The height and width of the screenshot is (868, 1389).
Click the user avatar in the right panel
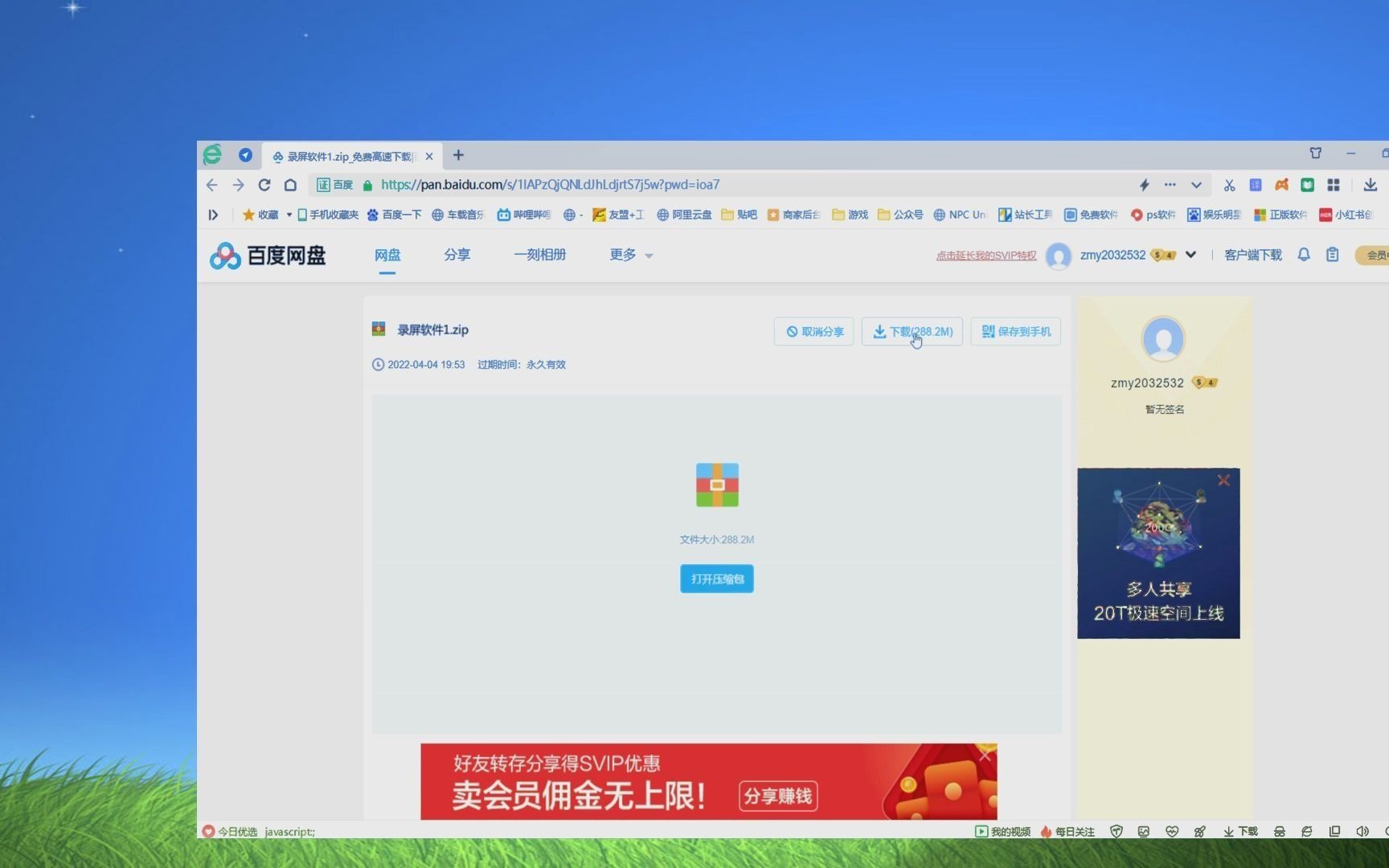tap(1163, 339)
